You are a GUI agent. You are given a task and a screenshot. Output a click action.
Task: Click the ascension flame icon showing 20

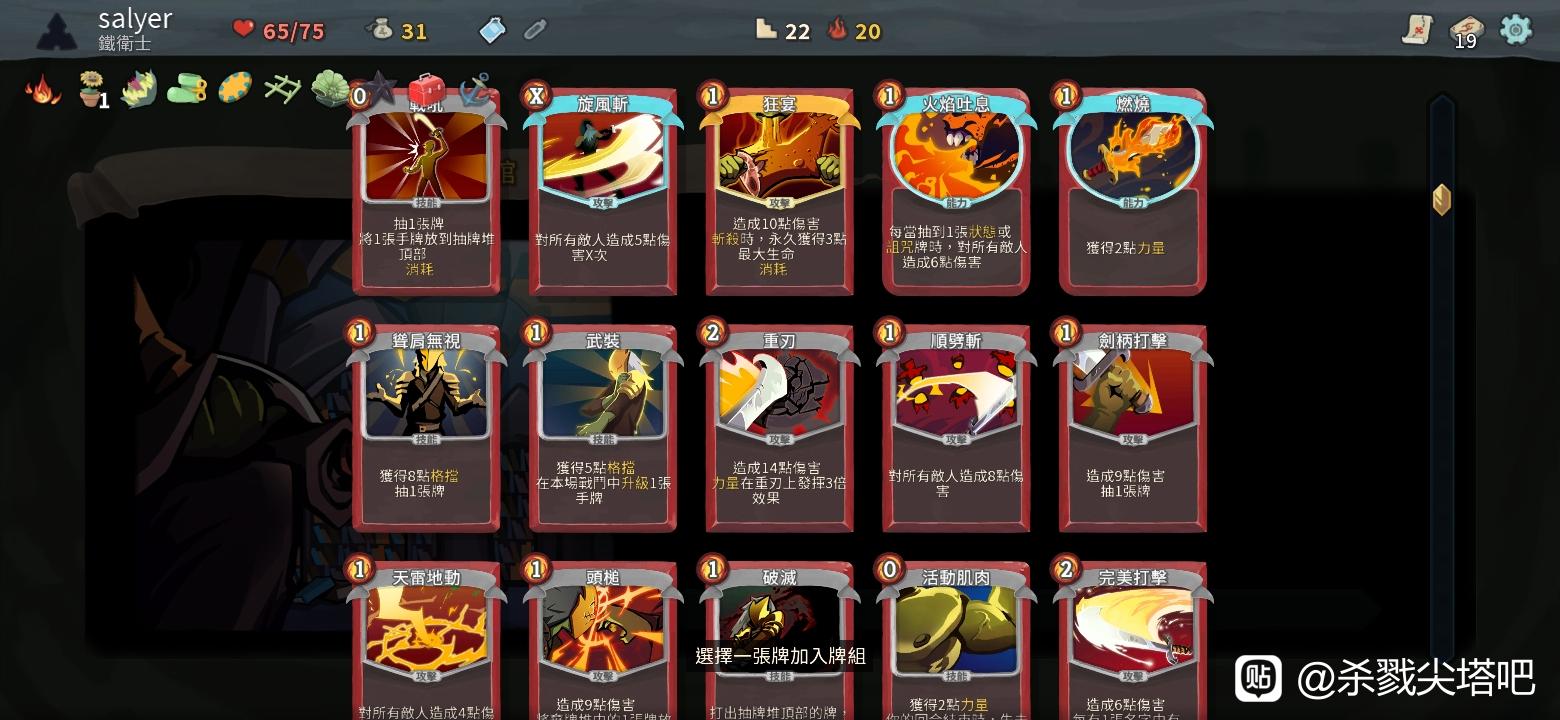[837, 30]
